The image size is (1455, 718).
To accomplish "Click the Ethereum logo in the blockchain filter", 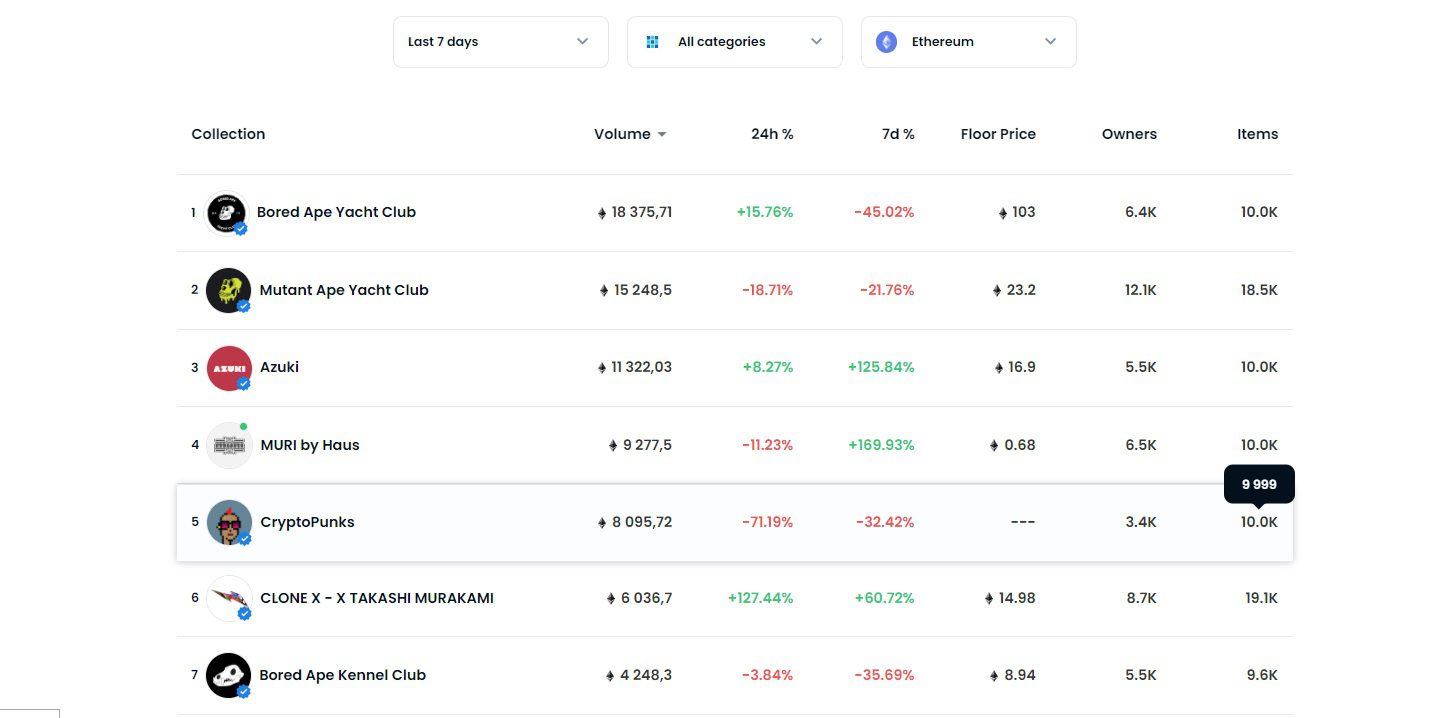I will [886, 42].
